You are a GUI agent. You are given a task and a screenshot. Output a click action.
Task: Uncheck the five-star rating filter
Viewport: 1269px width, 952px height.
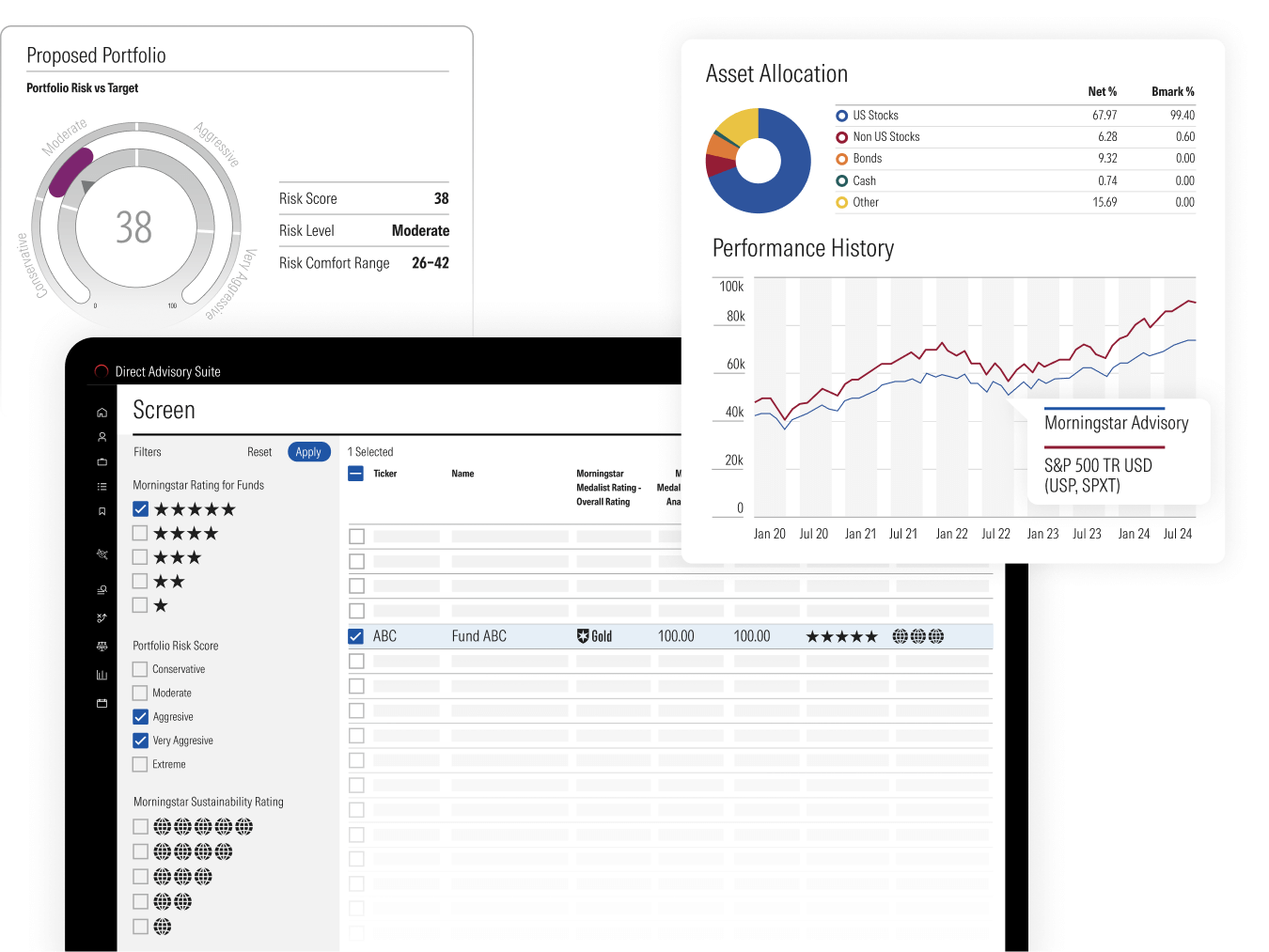click(141, 509)
